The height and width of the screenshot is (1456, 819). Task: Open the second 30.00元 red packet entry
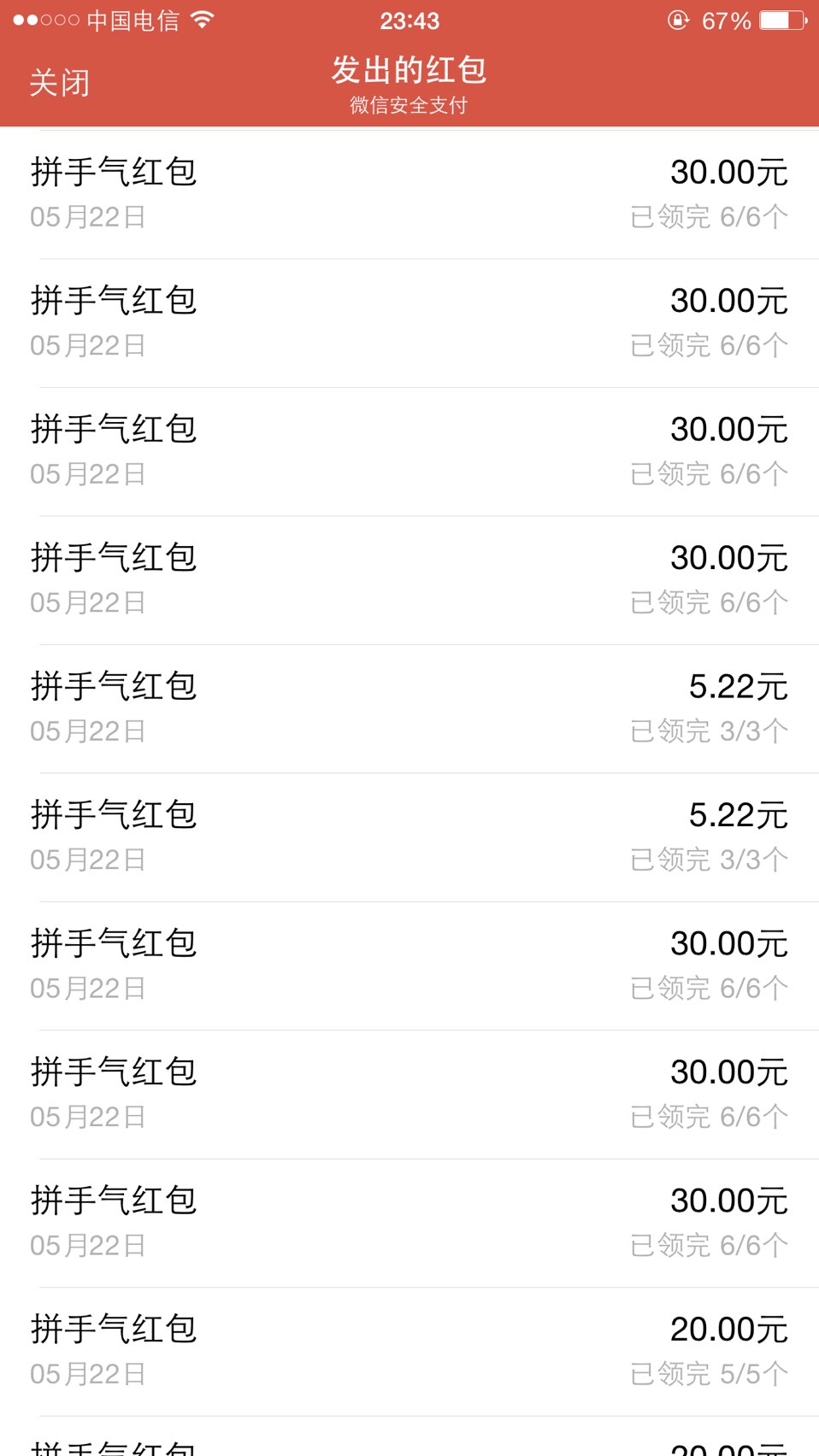click(409, 322)
